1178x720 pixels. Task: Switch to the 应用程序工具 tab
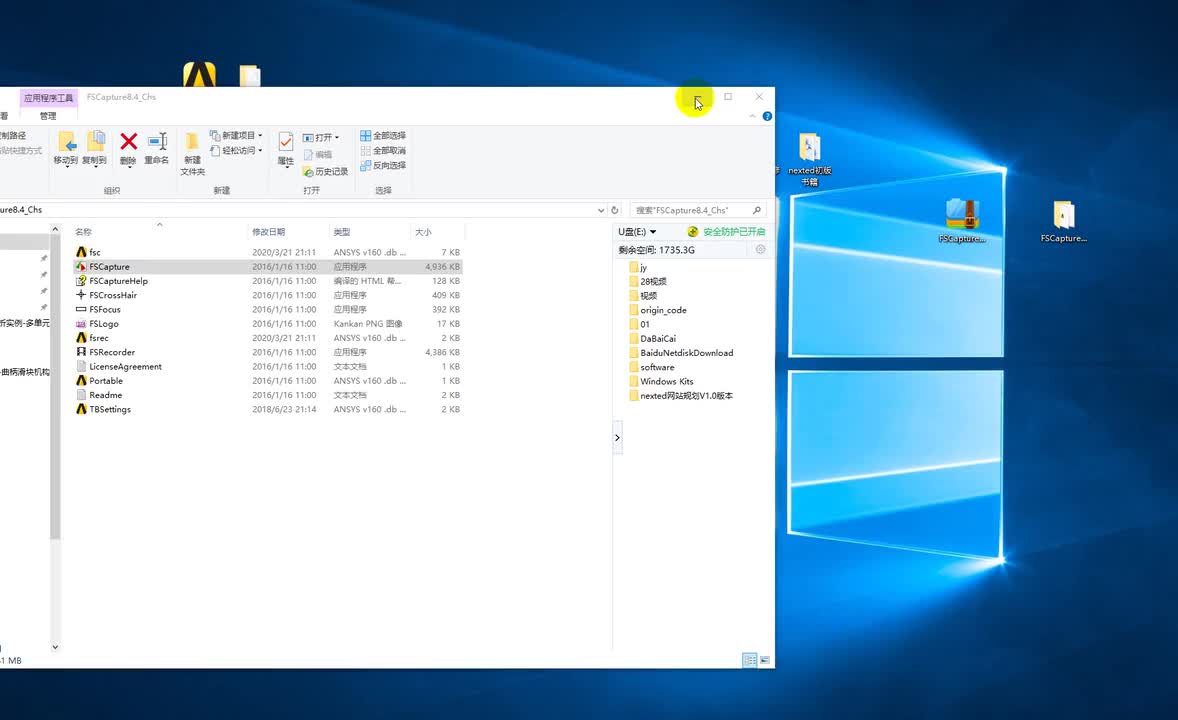pyautogui.click(x=49, y=98)
